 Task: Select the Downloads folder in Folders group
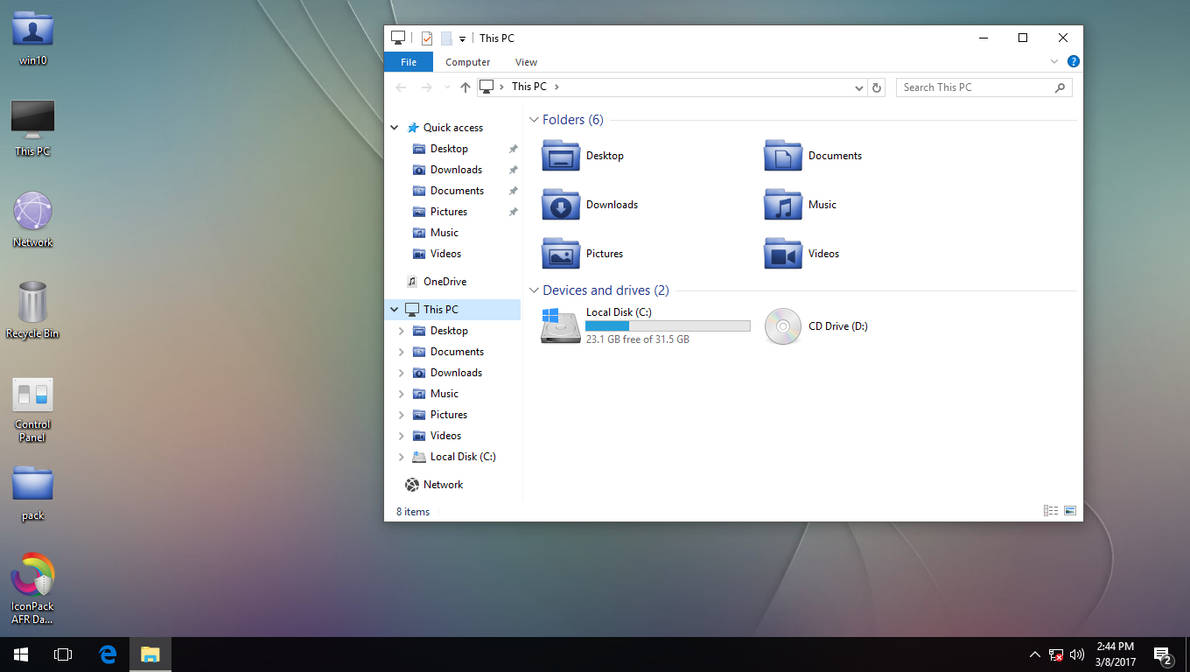point(590,205)
